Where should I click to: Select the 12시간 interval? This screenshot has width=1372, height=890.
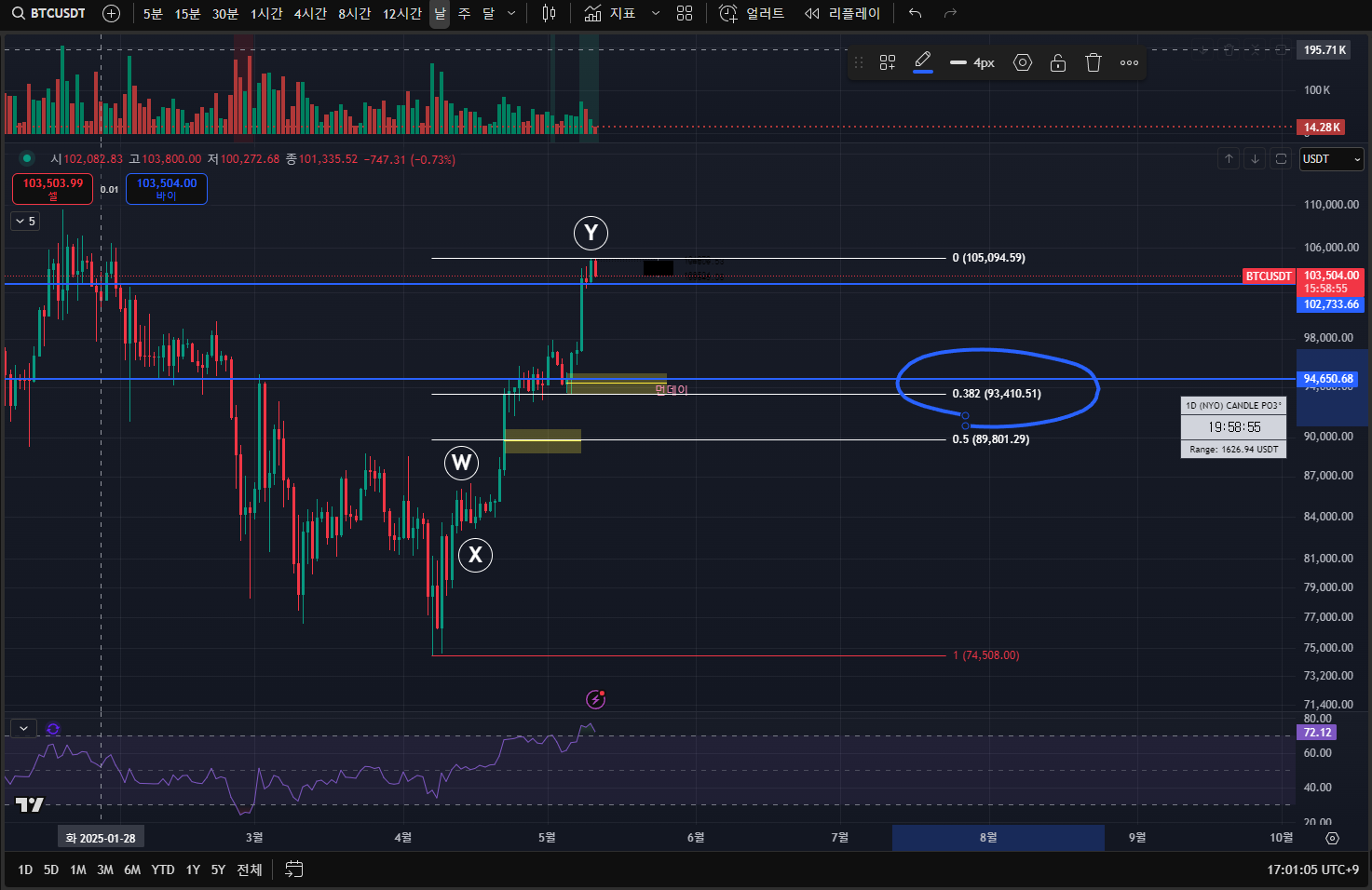(401, 13)
